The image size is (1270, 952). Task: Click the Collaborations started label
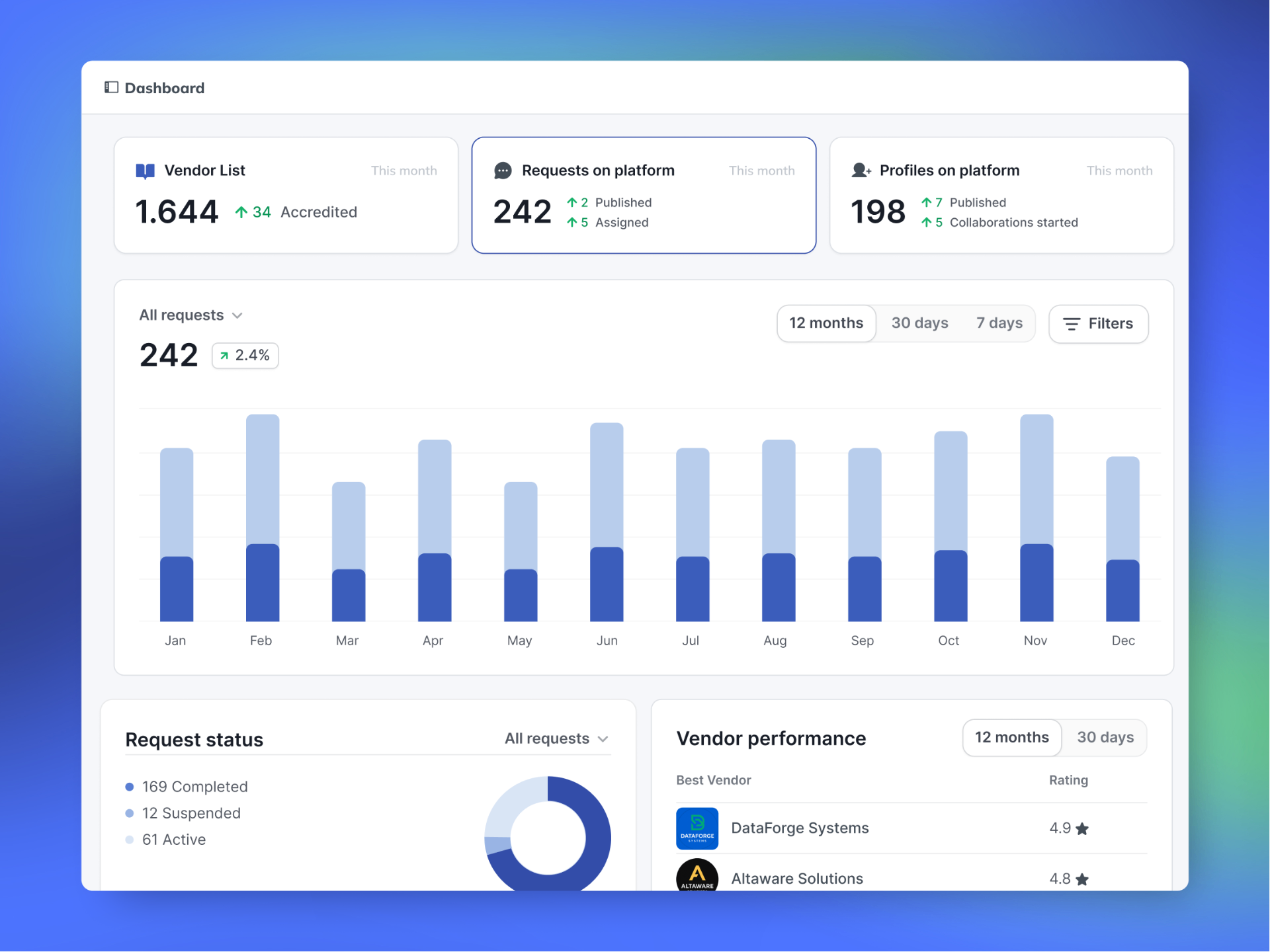pyautogui.click(x=1013, y=223)
